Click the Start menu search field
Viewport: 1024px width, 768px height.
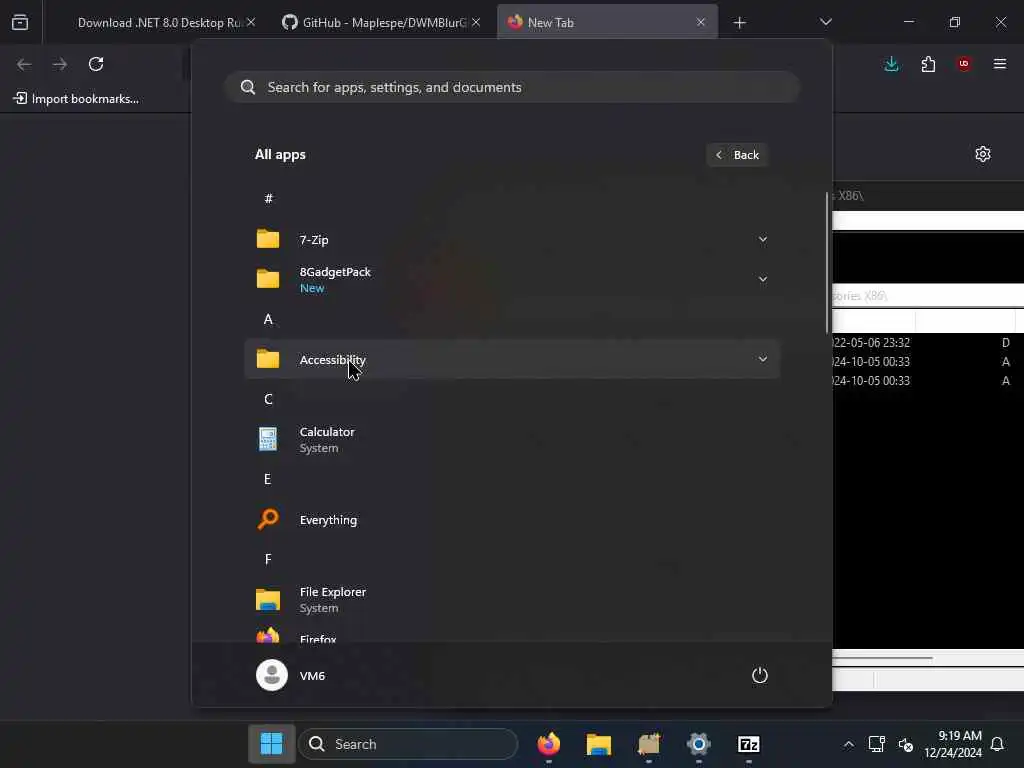(x=512, y=88)
